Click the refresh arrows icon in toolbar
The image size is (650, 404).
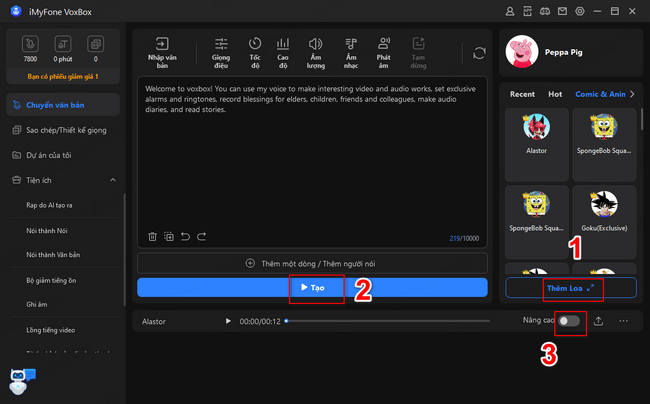(479, 53)
